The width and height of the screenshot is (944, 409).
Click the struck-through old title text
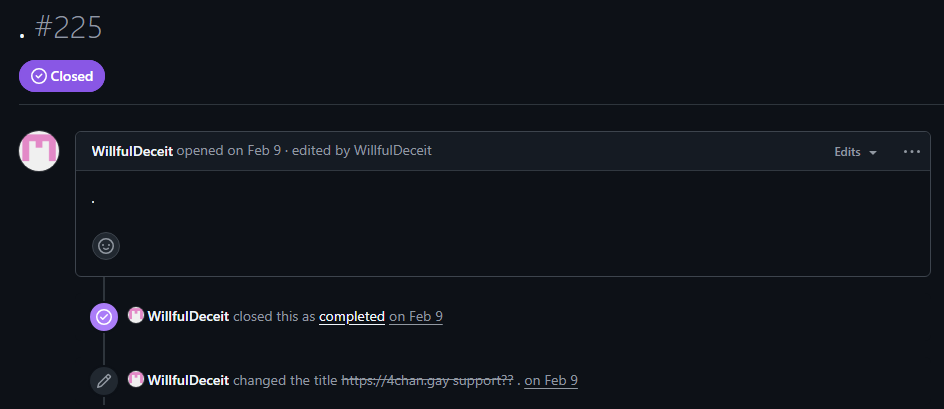click(427, 380)
